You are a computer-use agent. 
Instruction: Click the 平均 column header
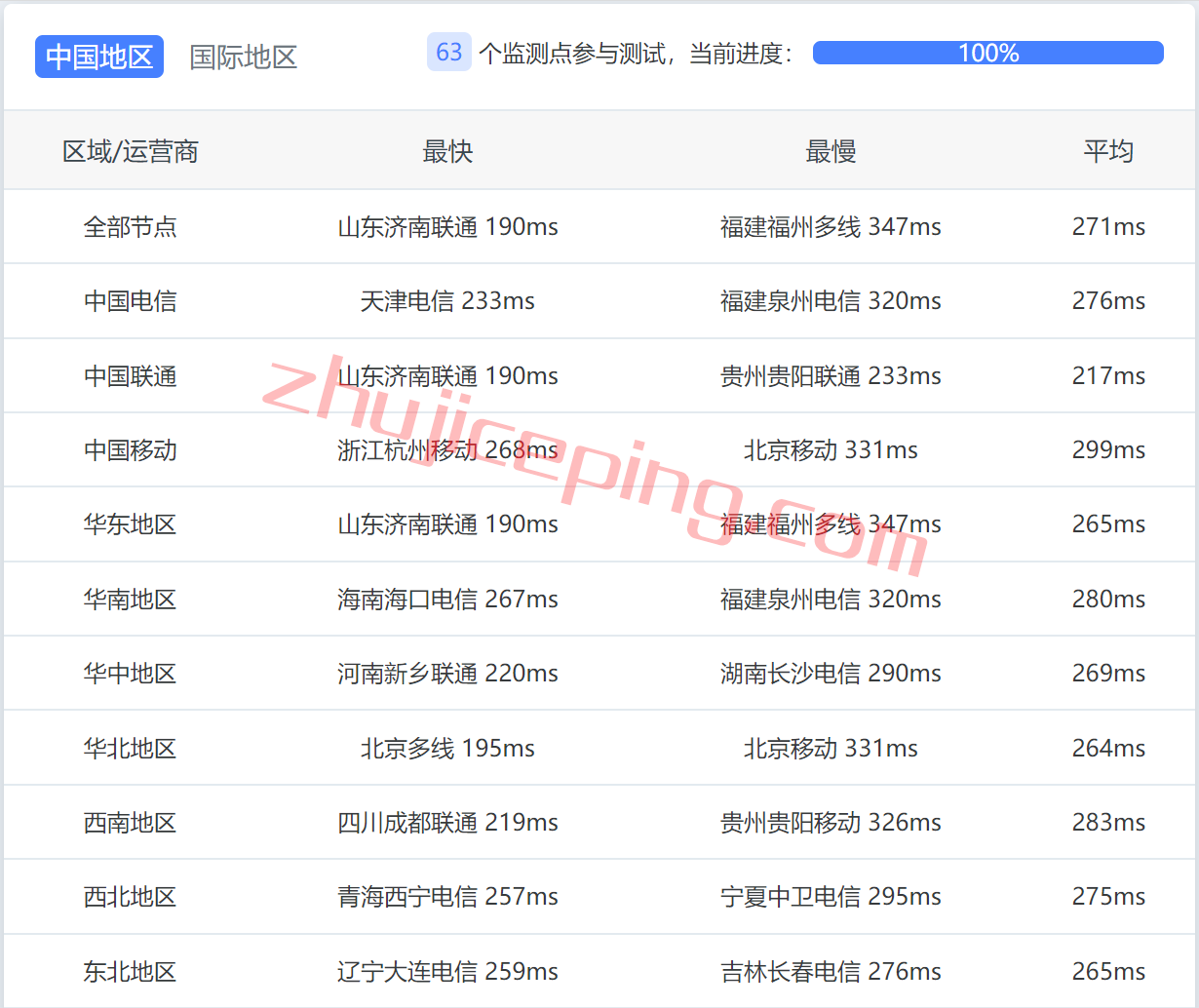tap(1108, 151)
